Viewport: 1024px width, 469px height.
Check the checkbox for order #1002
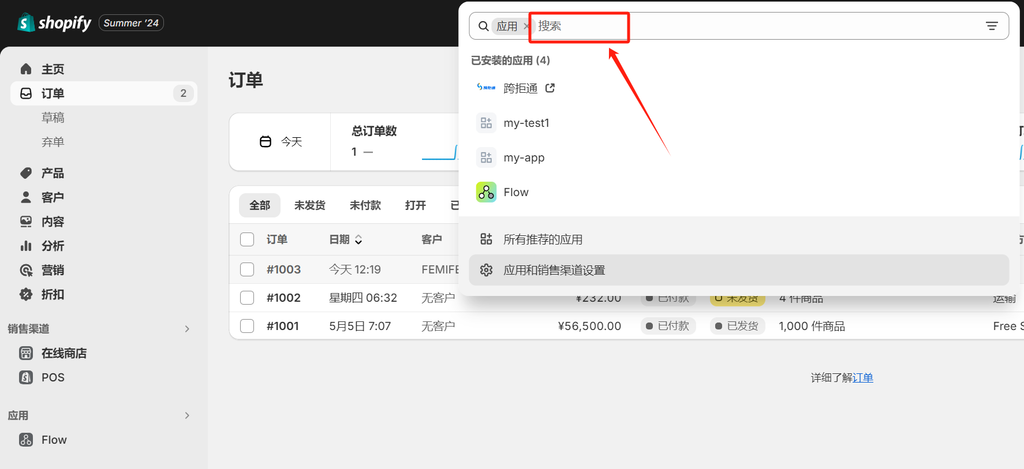247,298
